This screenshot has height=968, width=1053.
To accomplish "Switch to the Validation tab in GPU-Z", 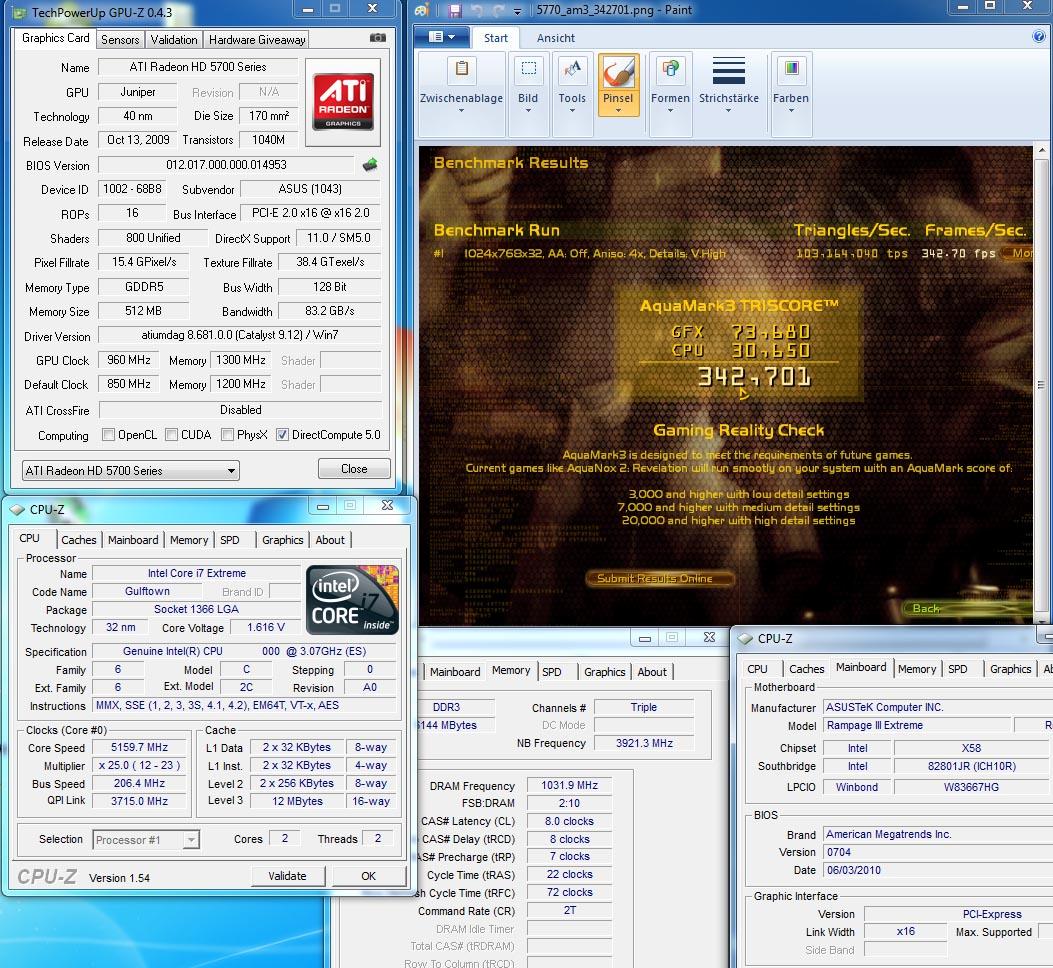I will [x=174, y=40].
